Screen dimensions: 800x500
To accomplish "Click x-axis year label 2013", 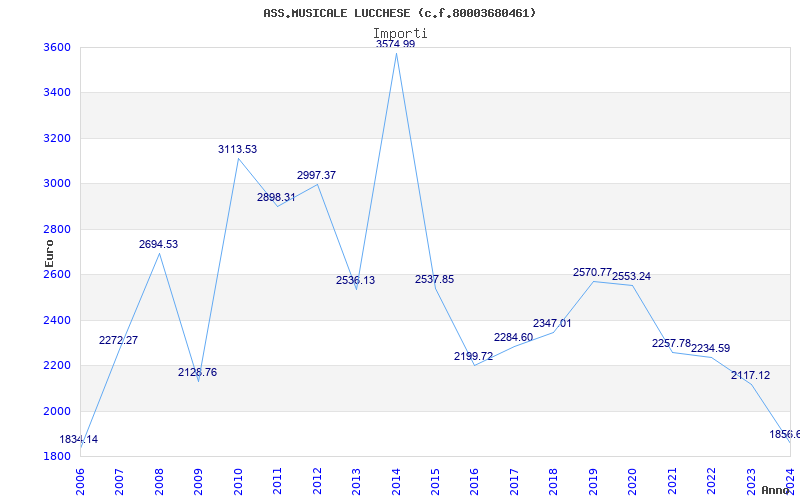I will (x=356, y=481).
